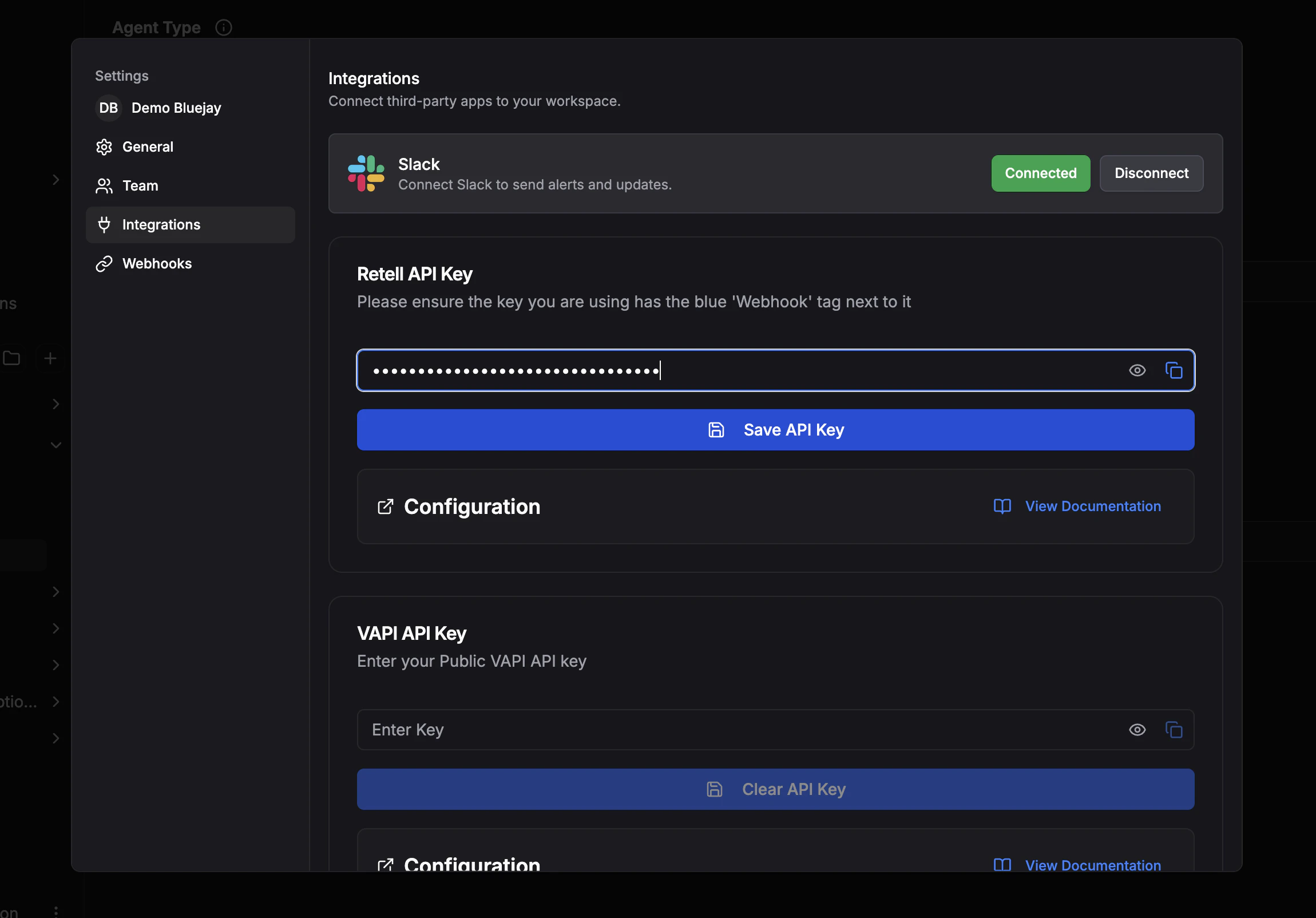The height and width of the screenshot is (918, 1316).
Task: Click the DB avatar for Demo Bluejay
Action: (108, 108)
